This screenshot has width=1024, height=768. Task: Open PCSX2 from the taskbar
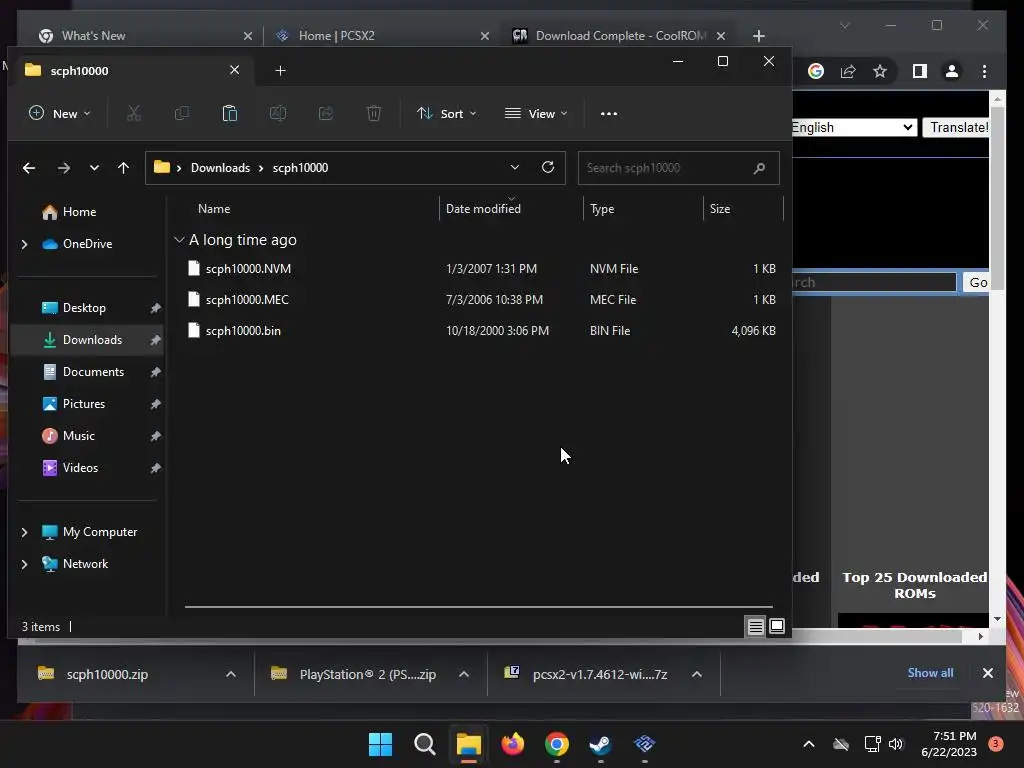(x=645, y=744)
